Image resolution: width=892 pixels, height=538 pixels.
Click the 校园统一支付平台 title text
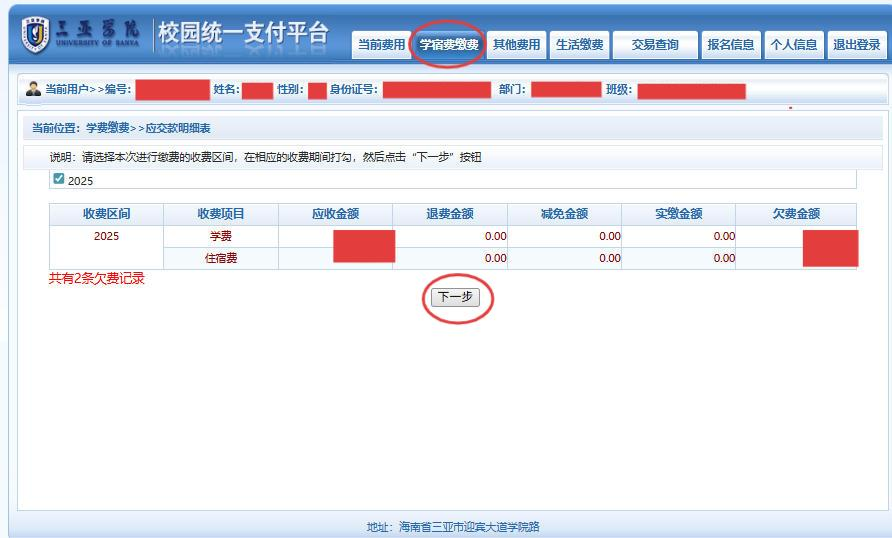point(243,34)
